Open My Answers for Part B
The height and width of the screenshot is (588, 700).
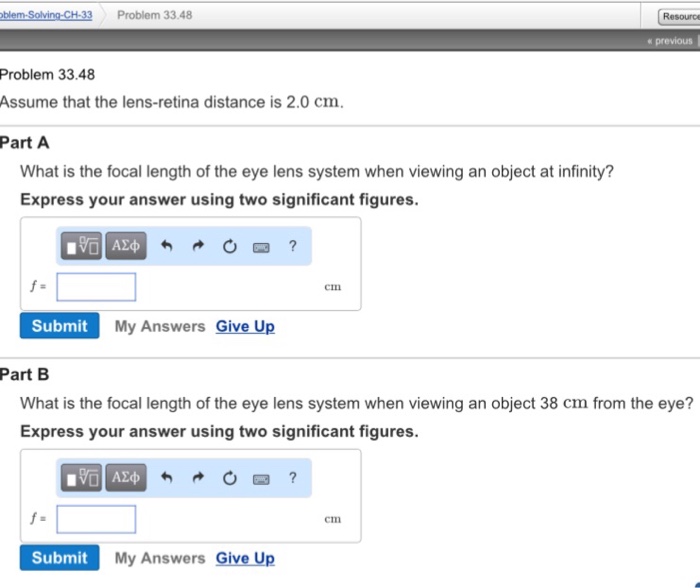pos(160,559)
